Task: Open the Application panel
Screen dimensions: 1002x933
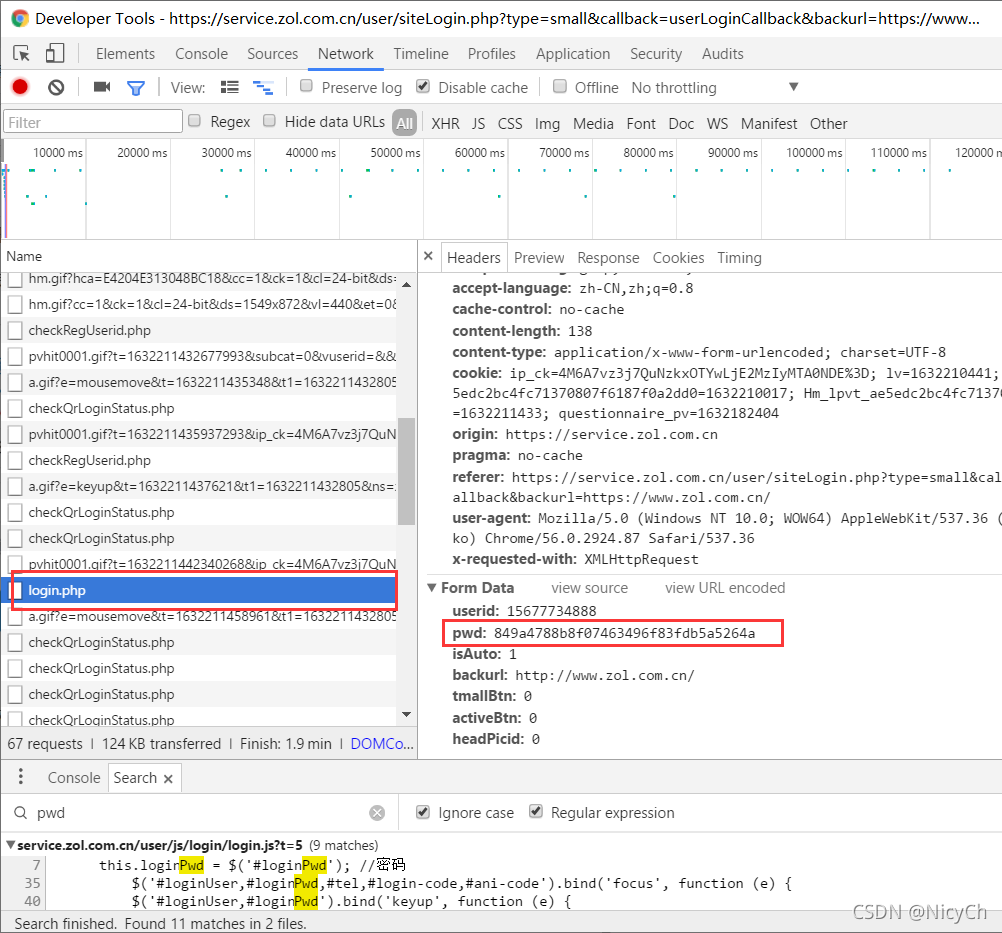Action: [x=573, y=54]
